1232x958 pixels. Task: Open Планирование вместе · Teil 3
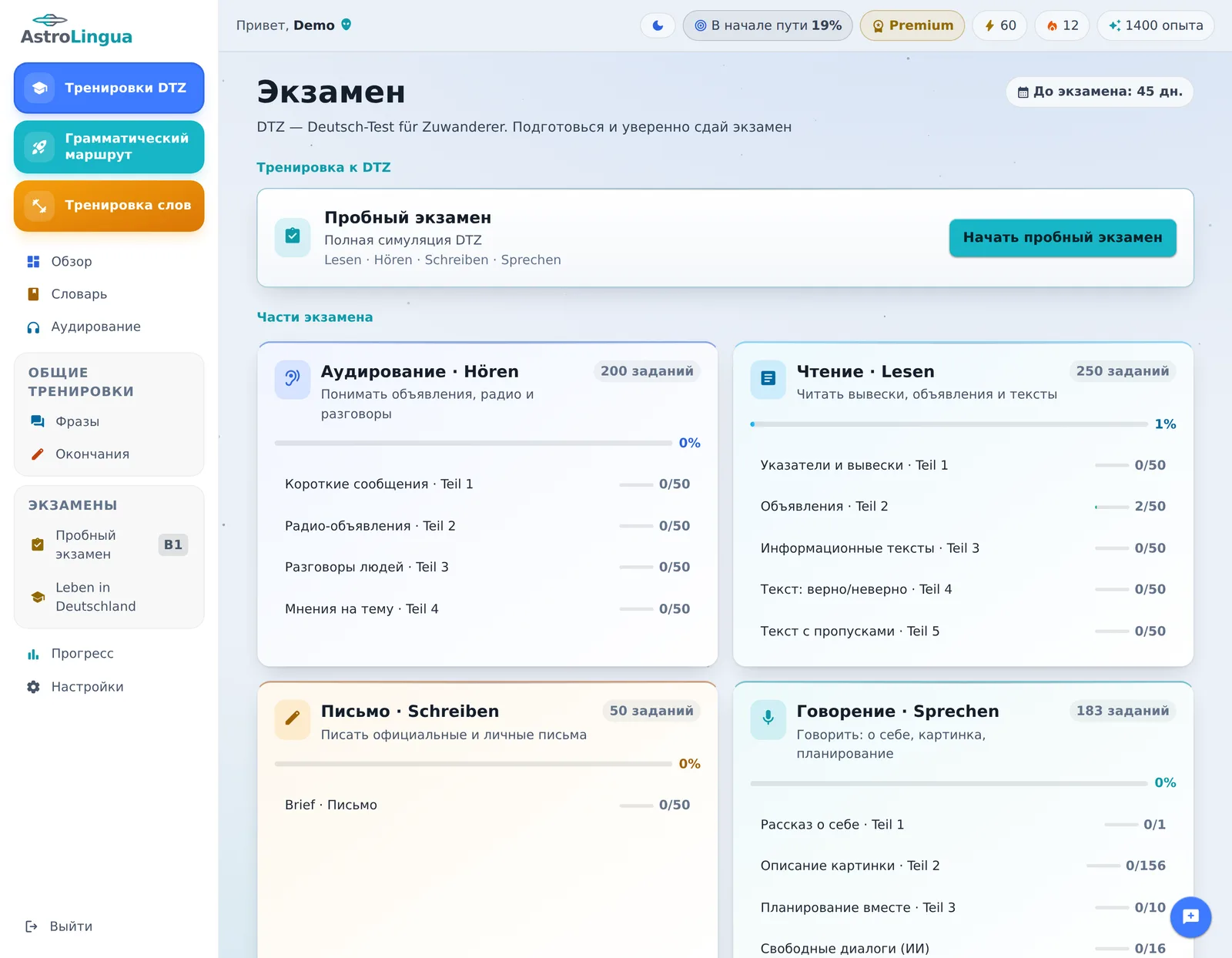pyautogui.click(x=963, y=908)
